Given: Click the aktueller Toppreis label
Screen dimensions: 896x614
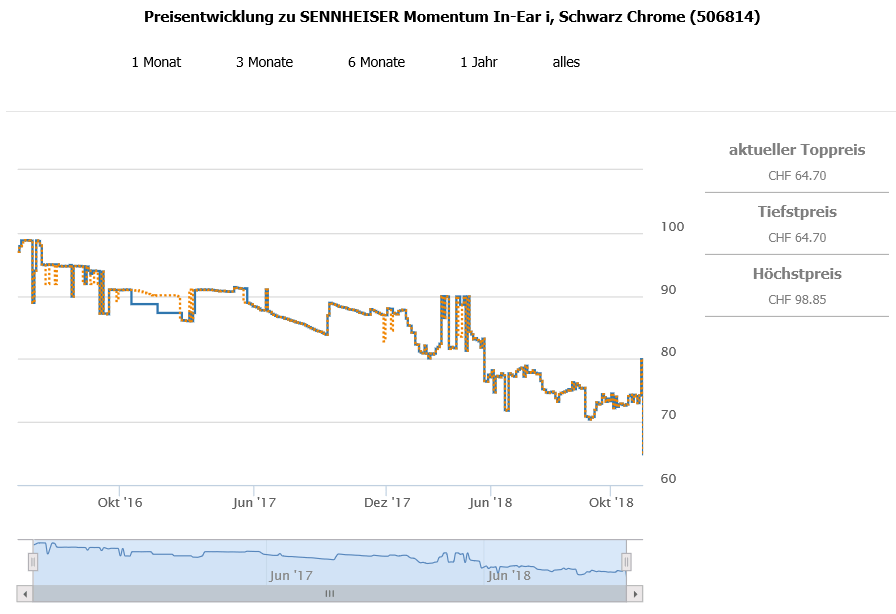Looking at the screenshot, I should point(797,150).
